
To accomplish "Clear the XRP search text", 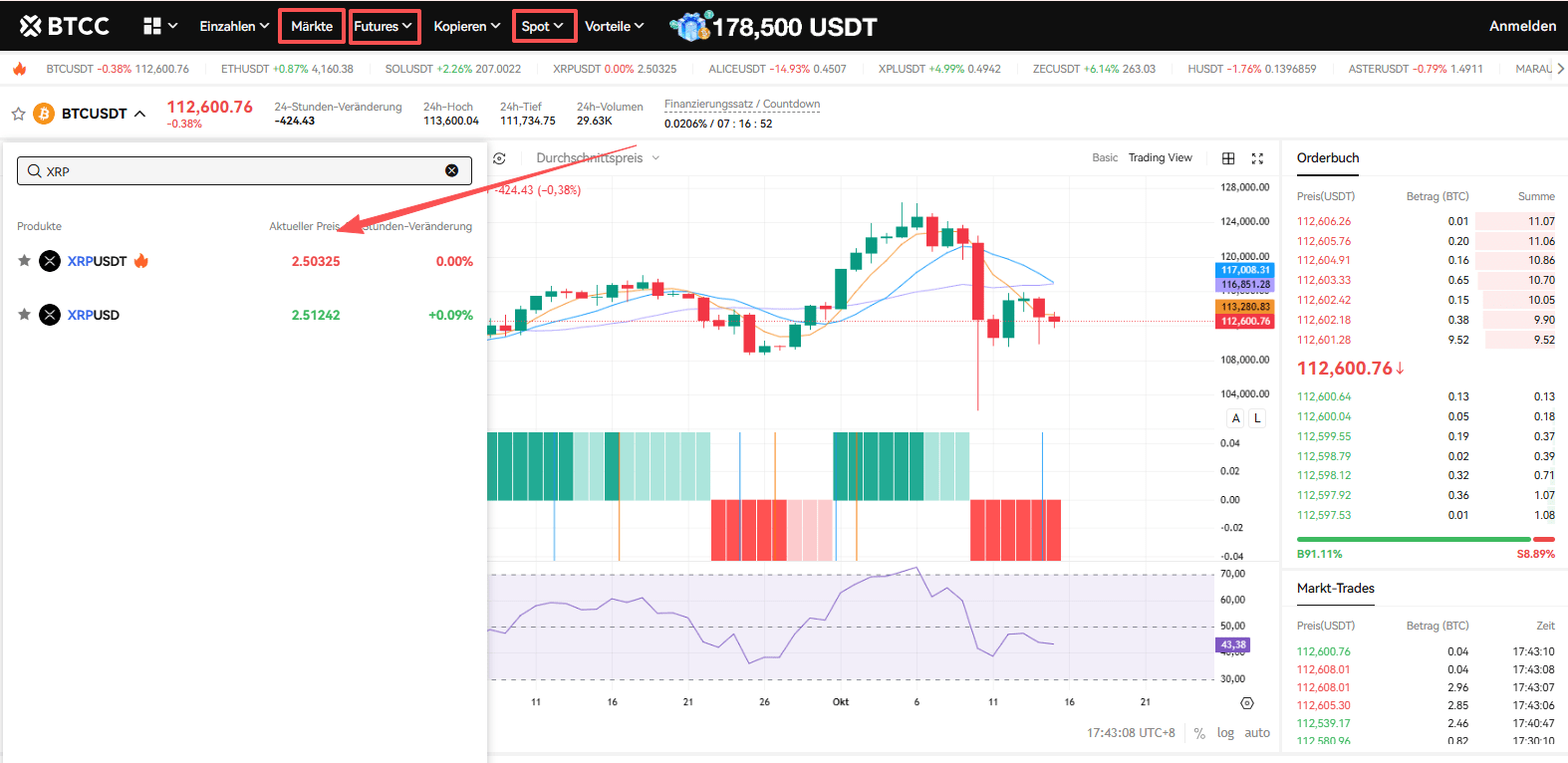I will coord(451,170).
